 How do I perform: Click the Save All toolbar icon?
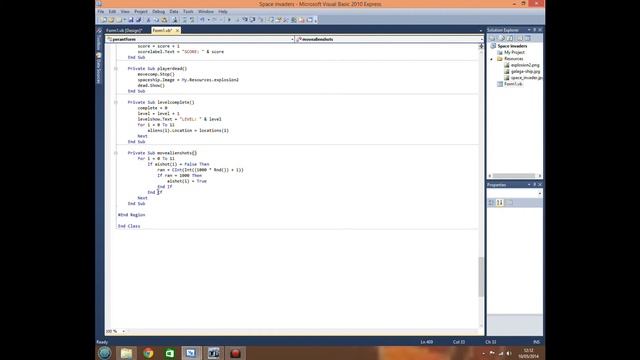138,20
